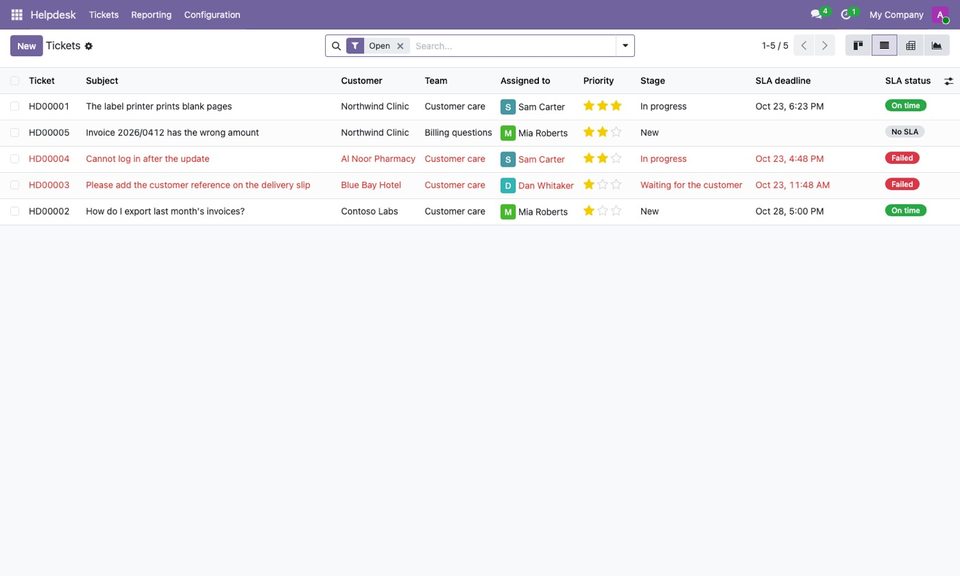
Task: Open the user avatar menu
Action: tap(940, 15)
